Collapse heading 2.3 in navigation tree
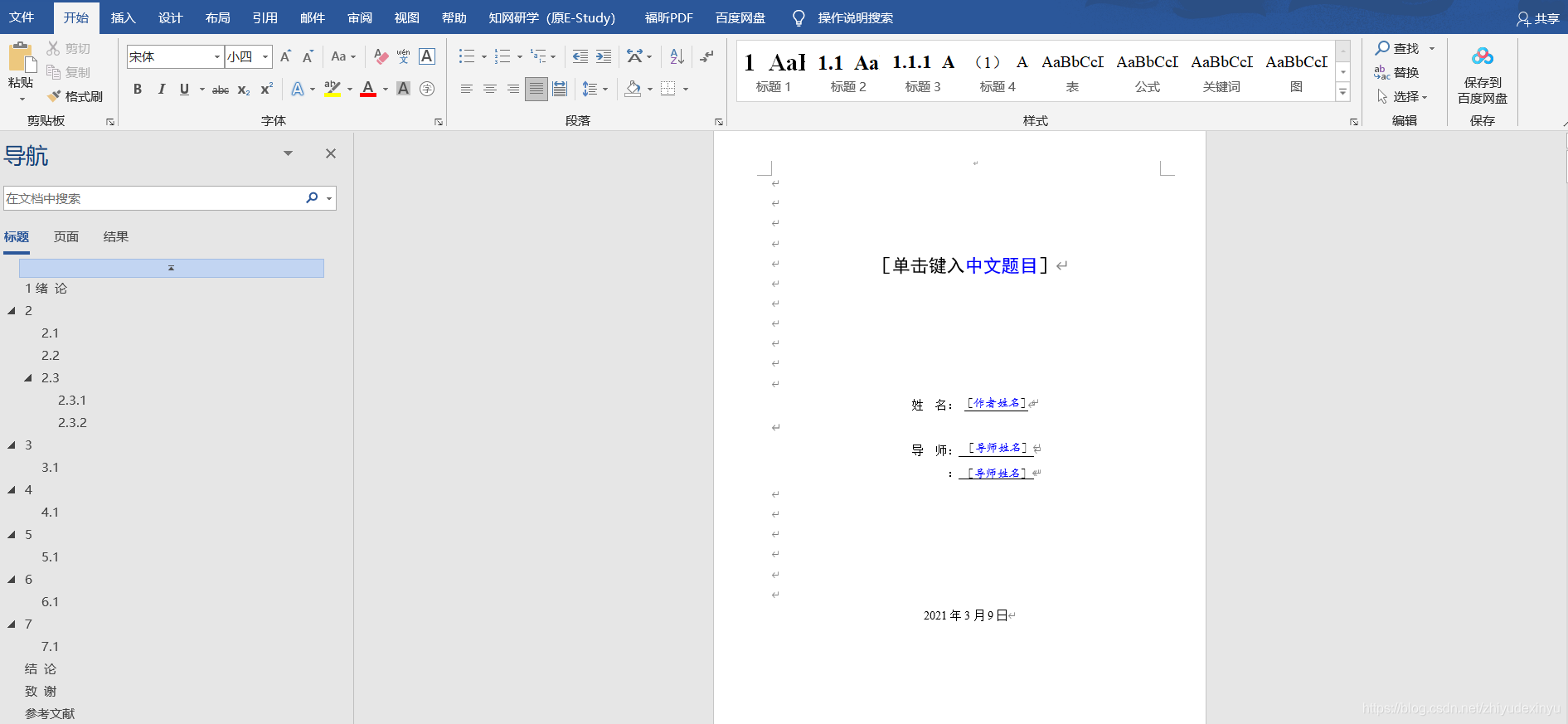Image resolution: width=1568 pixels, height=724 pixels. (28, 378)
